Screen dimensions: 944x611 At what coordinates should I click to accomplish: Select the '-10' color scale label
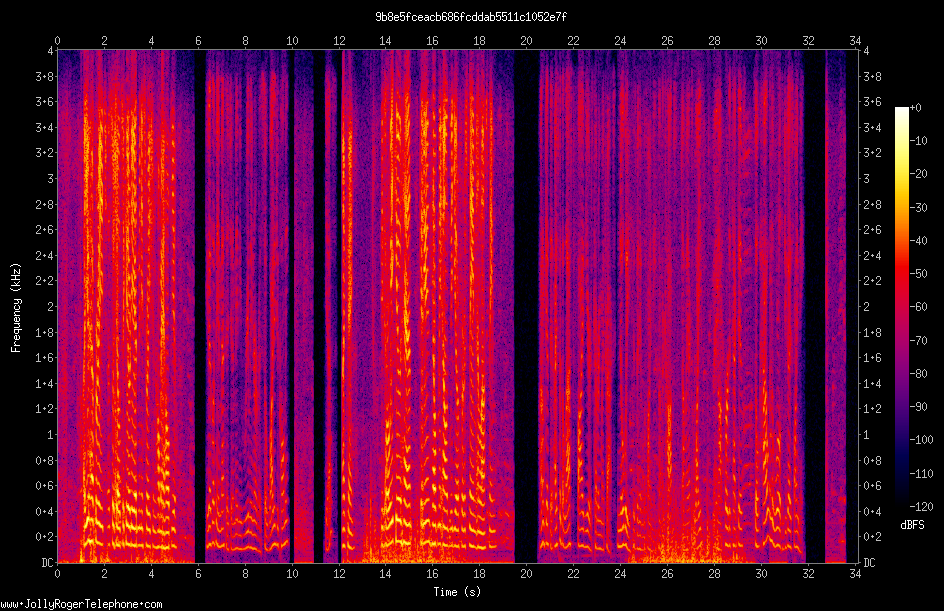[918, 141]
